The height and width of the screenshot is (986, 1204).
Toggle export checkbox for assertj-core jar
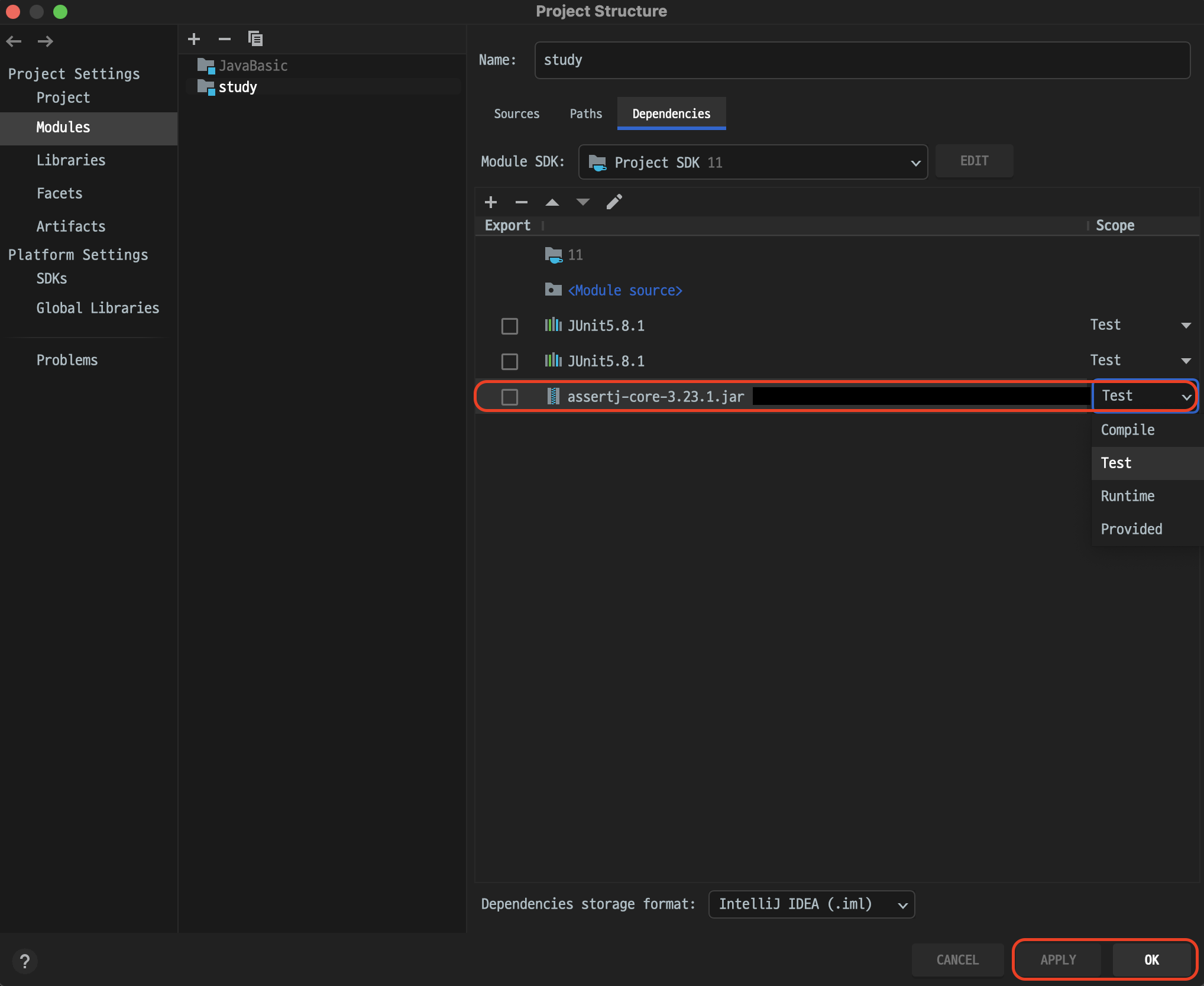pyautogui.click(x=509, y=397)
